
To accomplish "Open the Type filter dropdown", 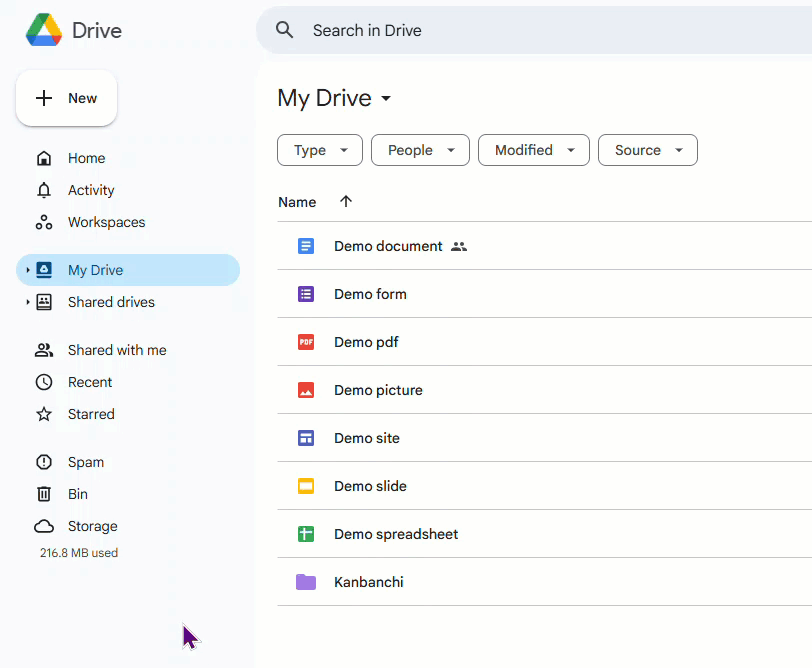I will pos(320,150).
